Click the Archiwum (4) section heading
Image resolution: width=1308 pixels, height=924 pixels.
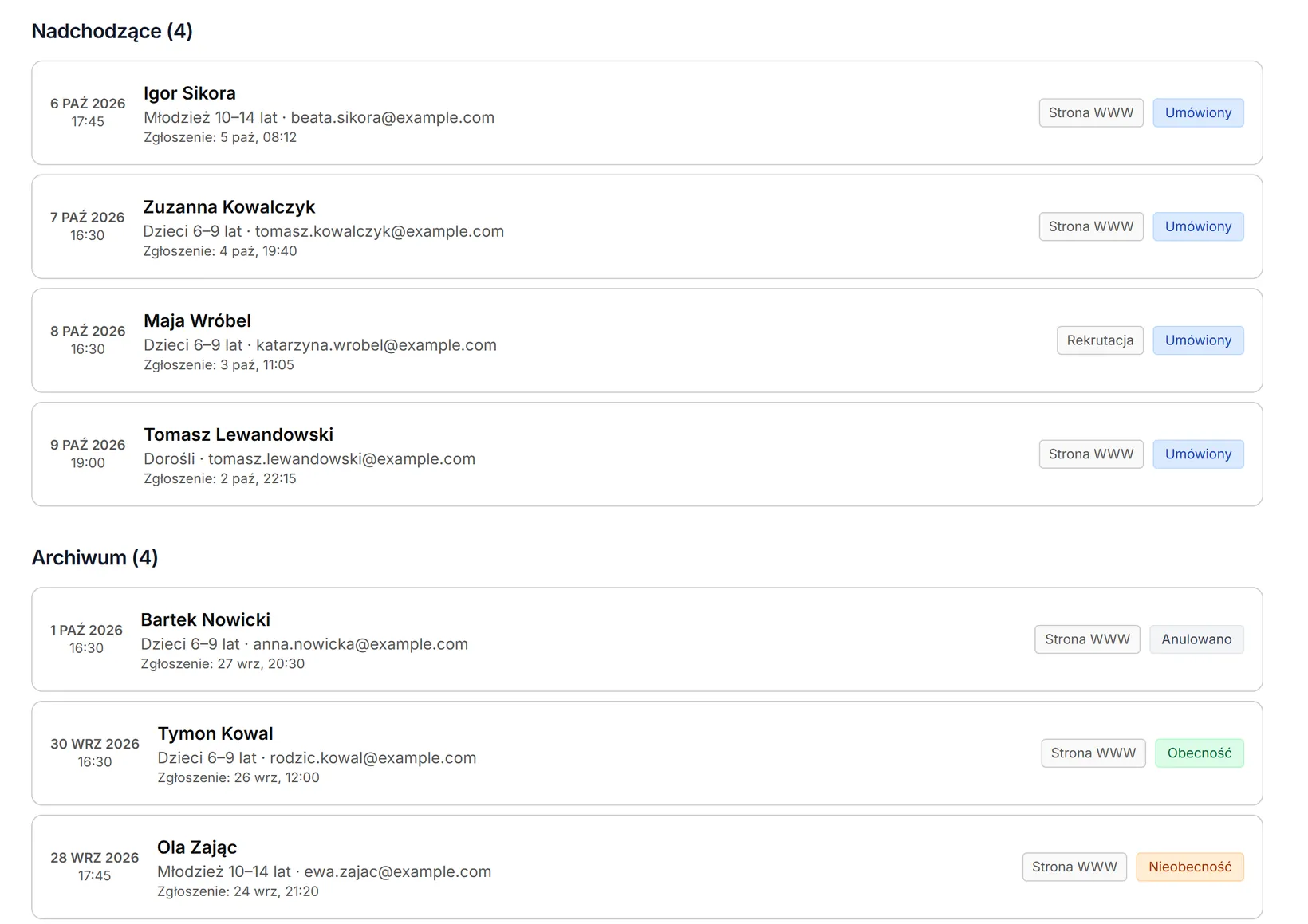pos(95,557)
